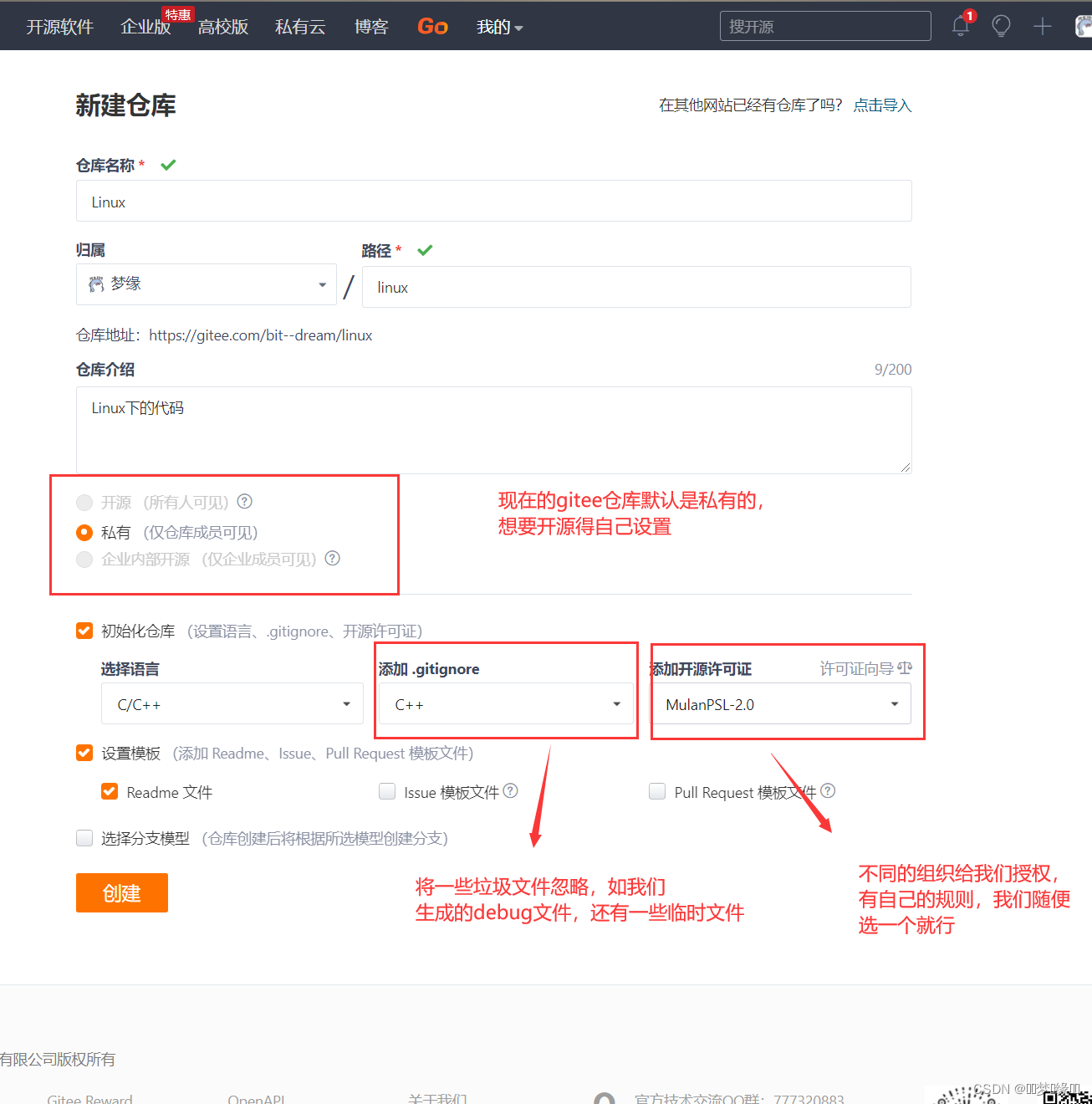The width and height of the screenshot is (1092, 1104).
Task: Click help icon next to Issue 模板文件
Action: (511, 791)
